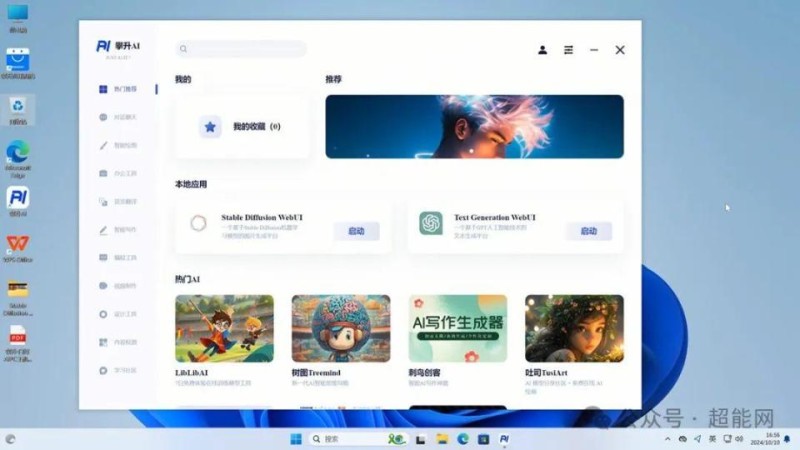800x450 pixels.
Task: Open the 我的收藏 (0) card
Action: click(x=242, y=127)
